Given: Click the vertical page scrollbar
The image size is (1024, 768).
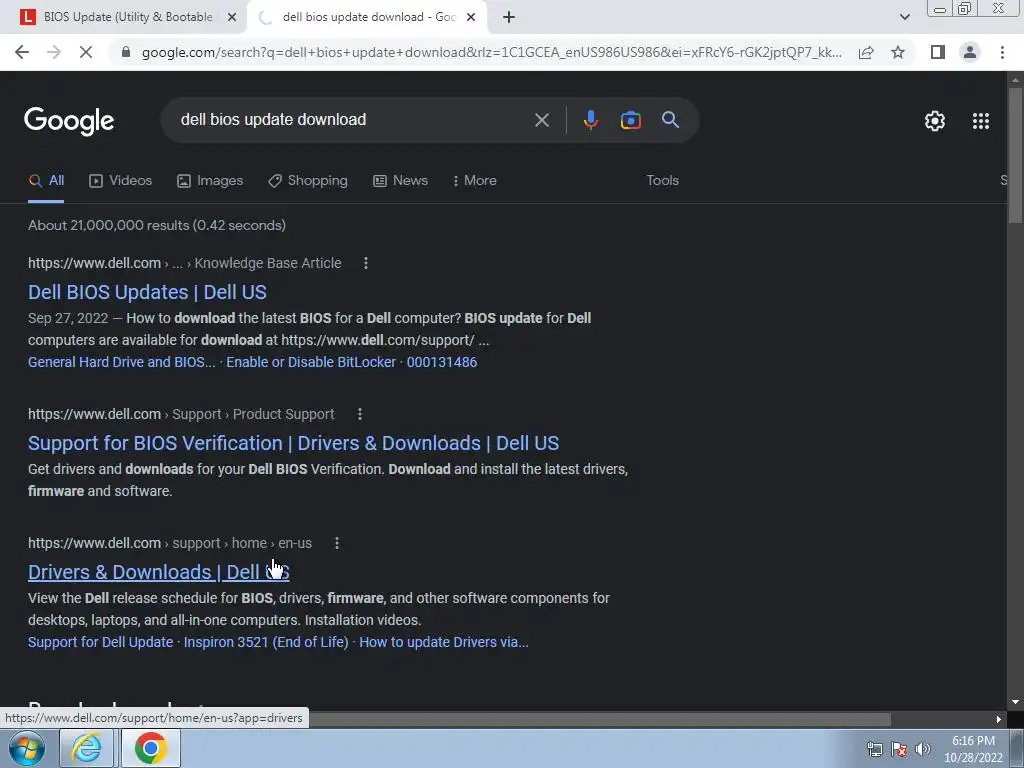Looking at the screenshot, I should 1015,155.
